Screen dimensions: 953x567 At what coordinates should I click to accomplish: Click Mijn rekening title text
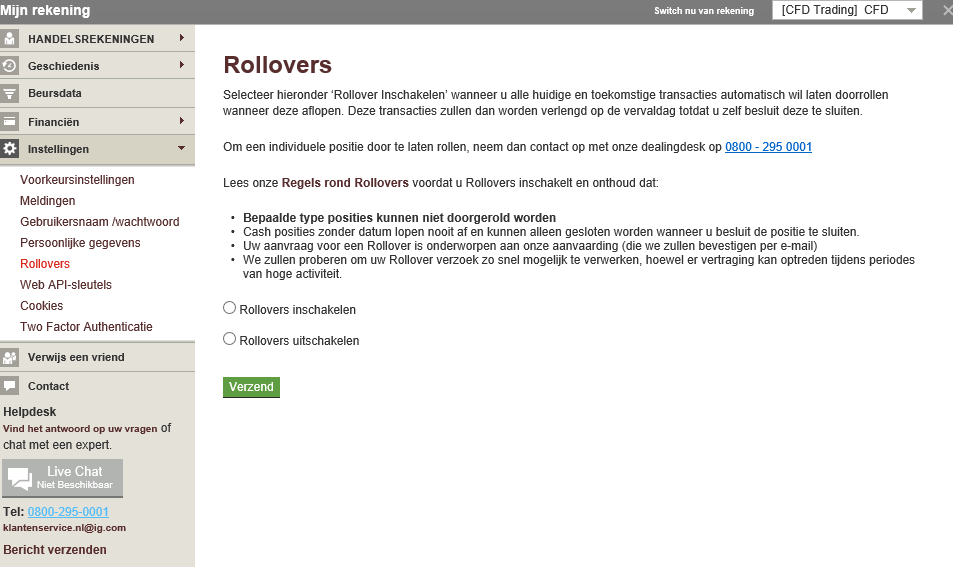pos(45,10)
